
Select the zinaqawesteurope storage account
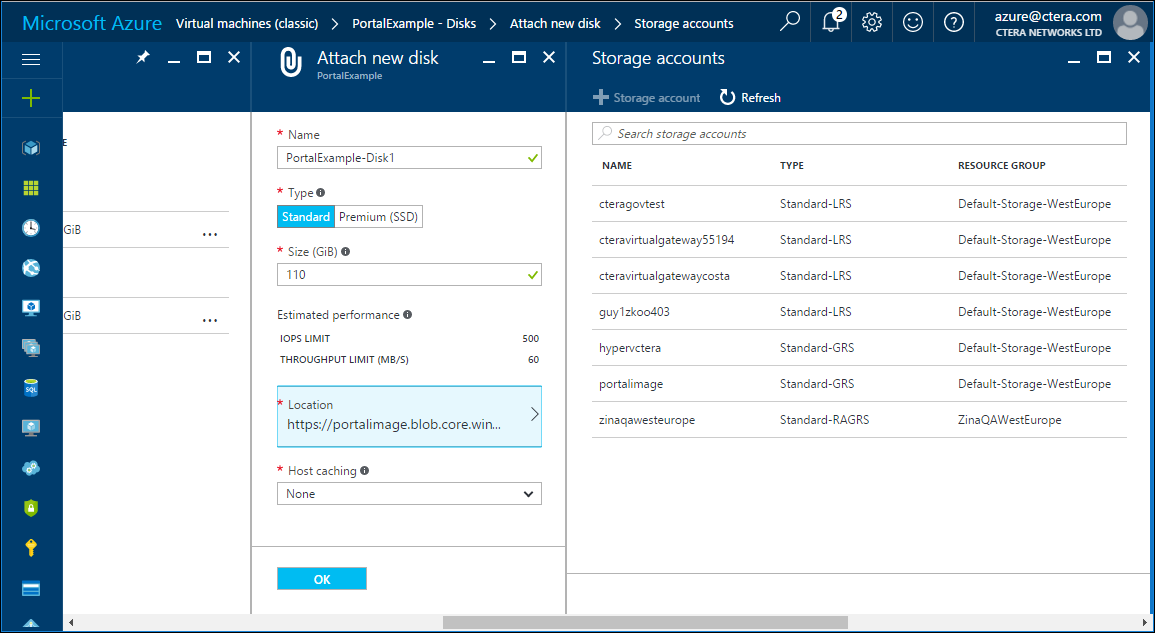859,420
